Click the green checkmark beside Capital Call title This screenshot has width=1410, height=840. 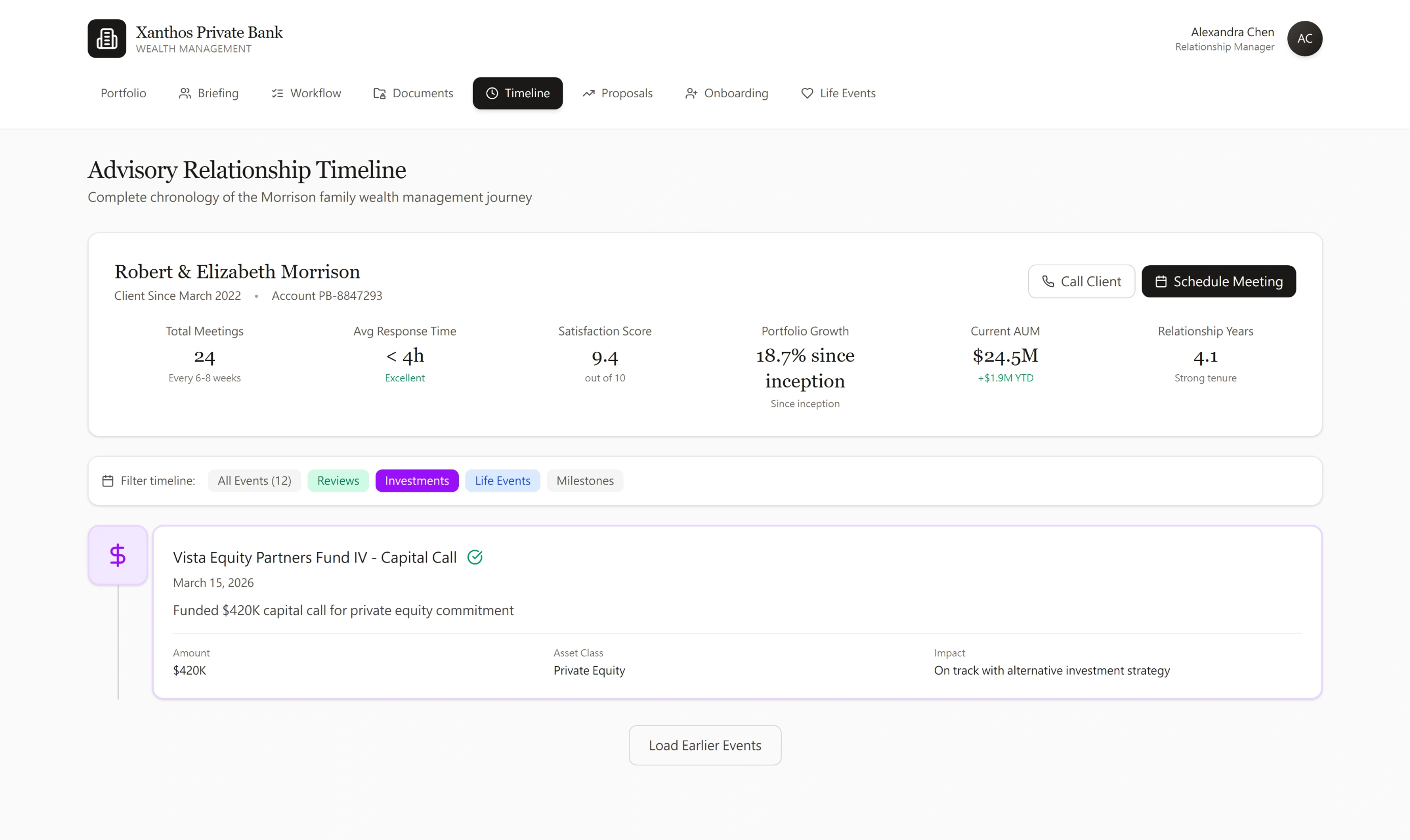[476, 557]
